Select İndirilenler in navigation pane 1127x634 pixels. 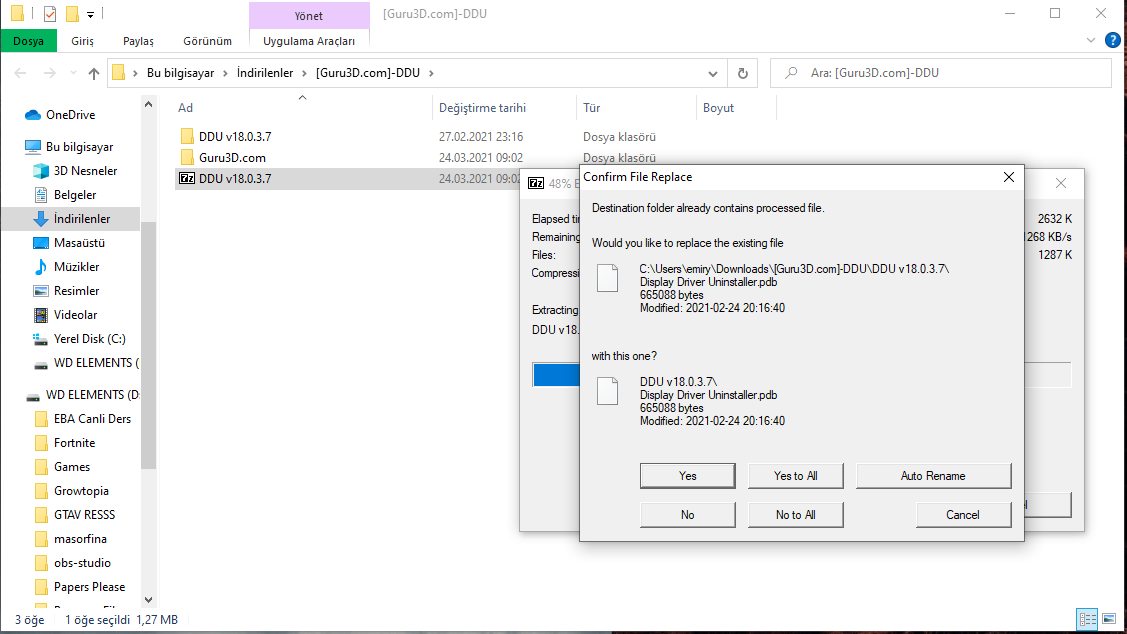click(x=81, y=219)
